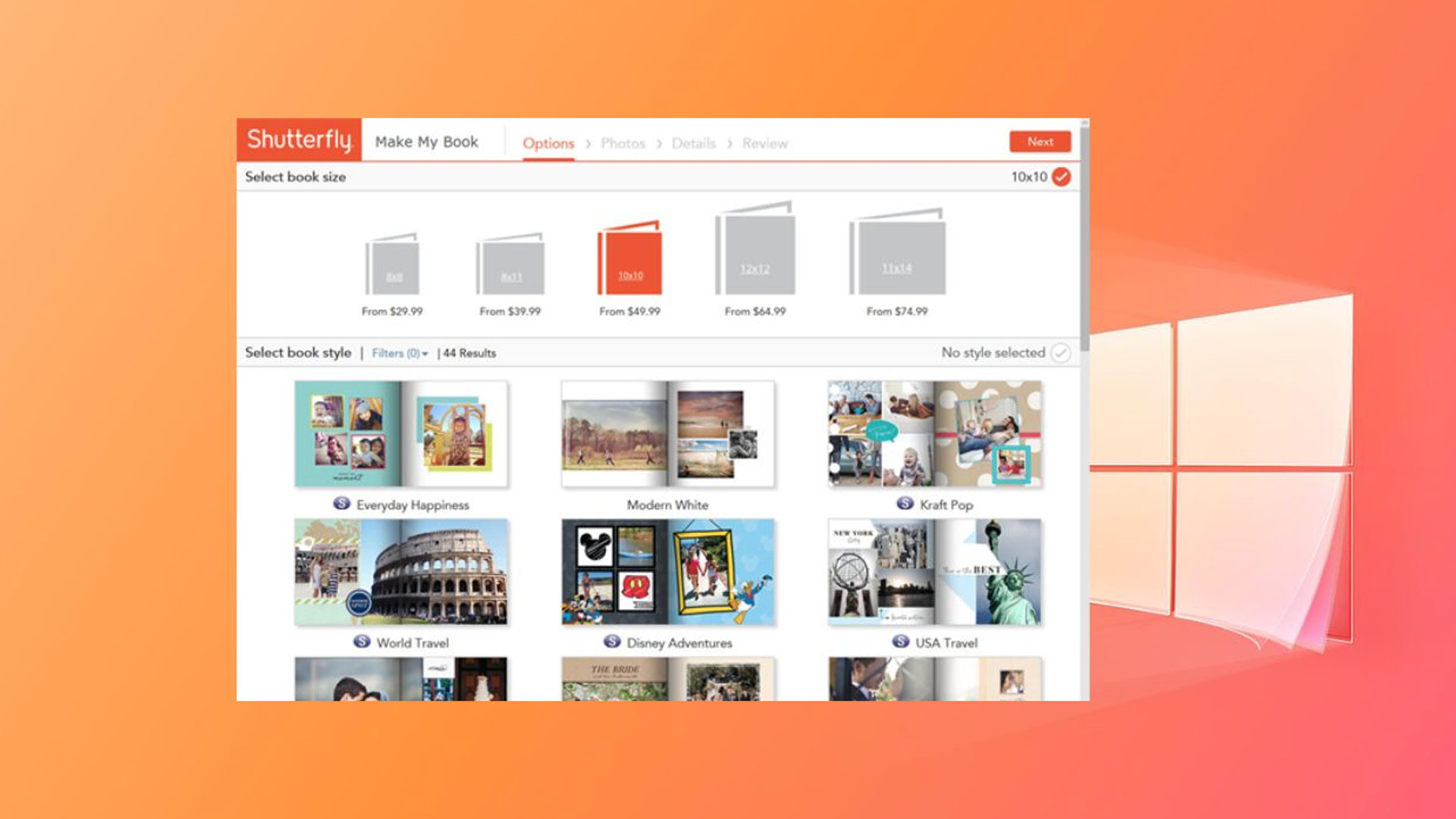Click the Kraft Pop style name
1456x819 pixels.
tap(946, 505)
